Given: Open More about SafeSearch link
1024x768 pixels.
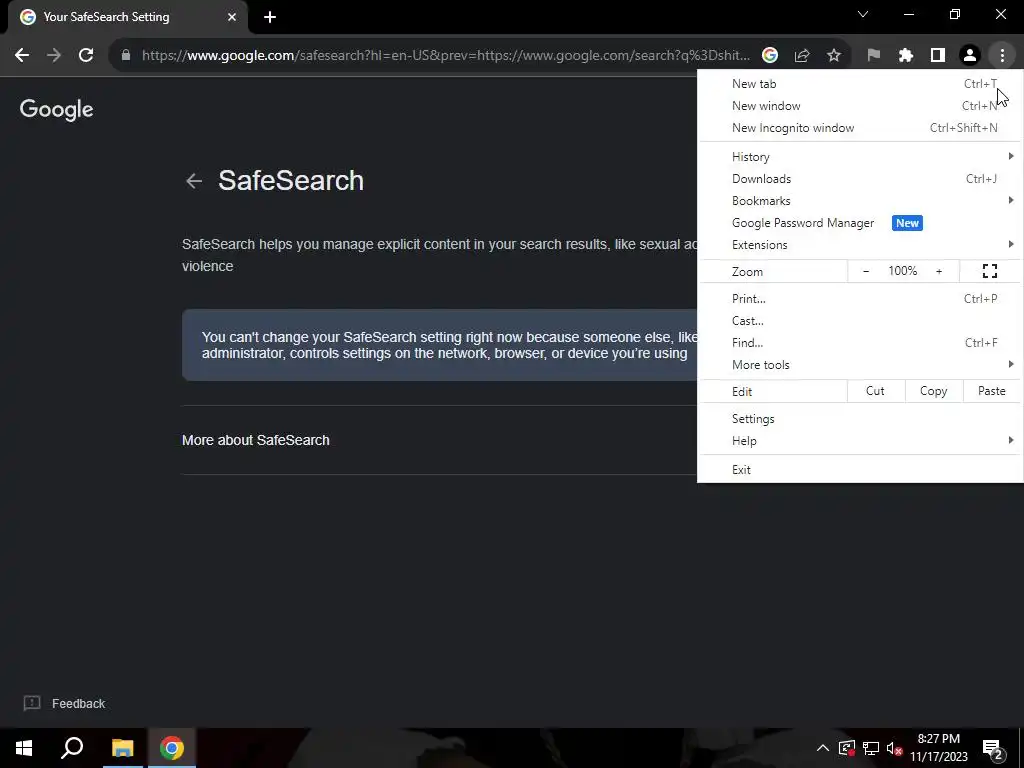Looking at the screenshot, I should 255,440.
